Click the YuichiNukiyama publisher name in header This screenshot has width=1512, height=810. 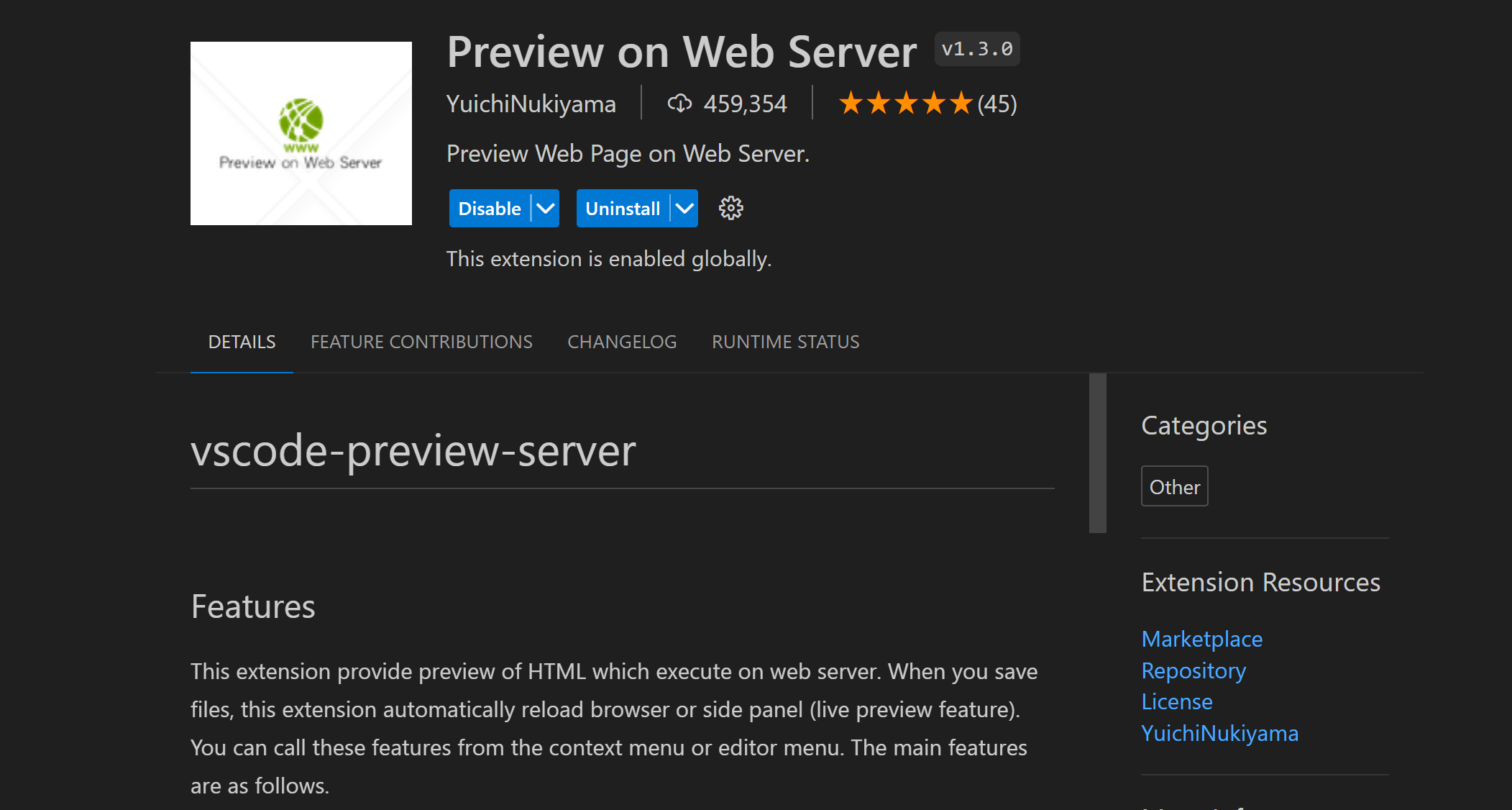pyautogui.click(x=531, y=104)
